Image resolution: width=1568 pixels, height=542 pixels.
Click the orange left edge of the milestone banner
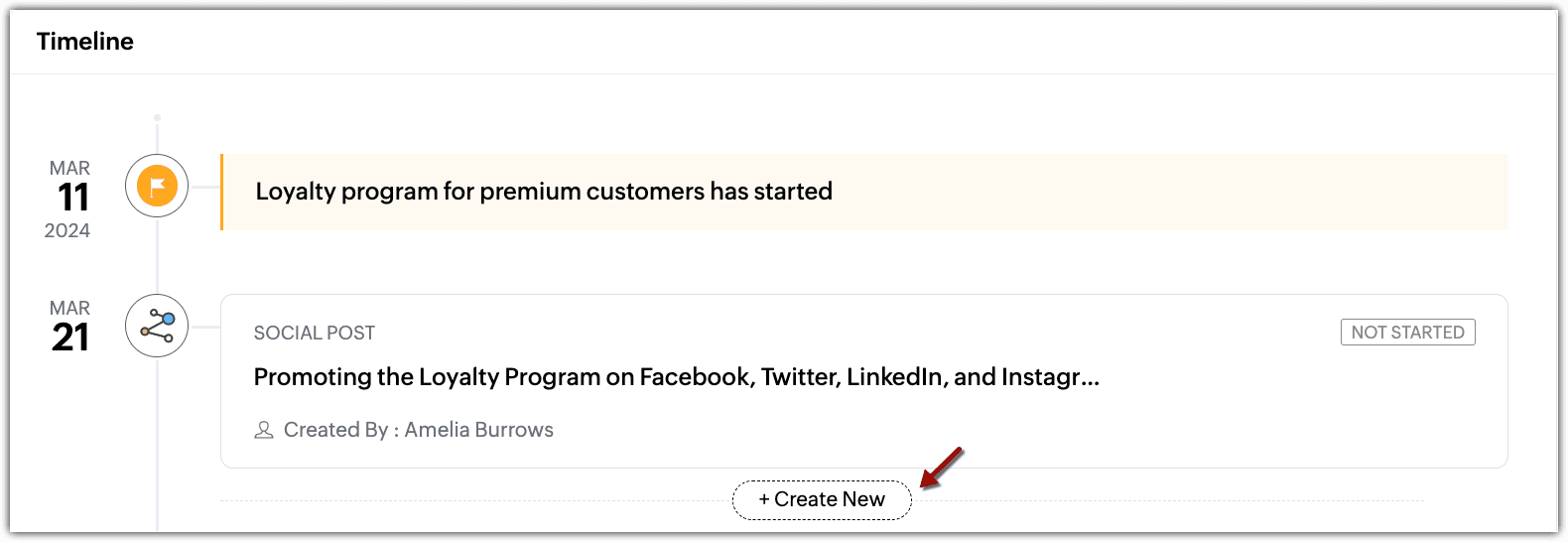(221, 192)
